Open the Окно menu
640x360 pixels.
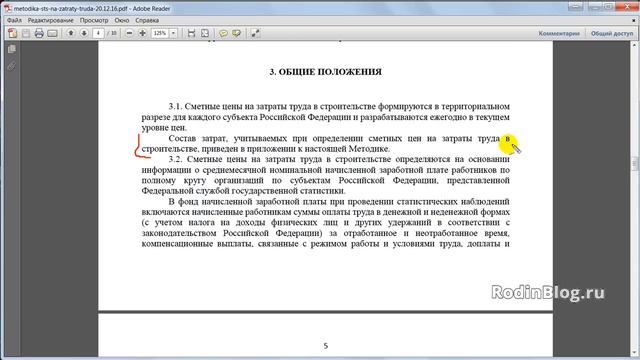tap(122, 20)
